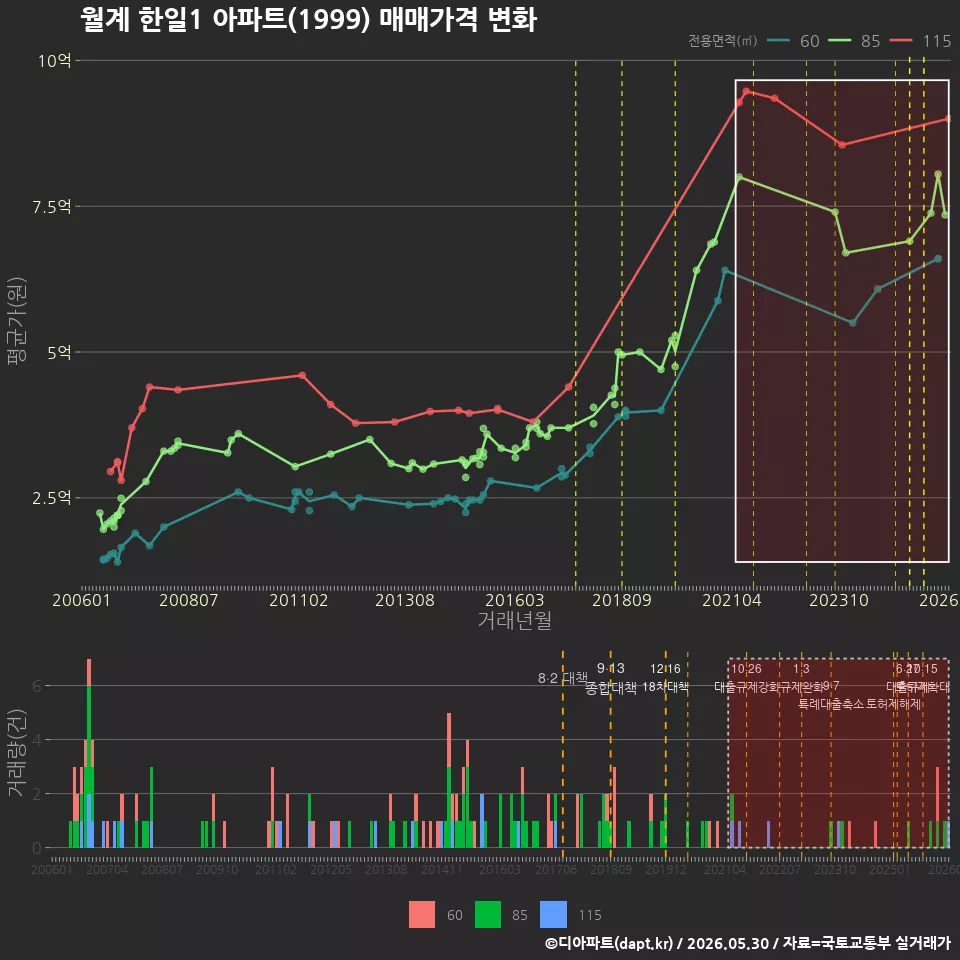Click 200910 on the volume chart axis
This screenshot has width=960, height=960.
pos(217,869)
